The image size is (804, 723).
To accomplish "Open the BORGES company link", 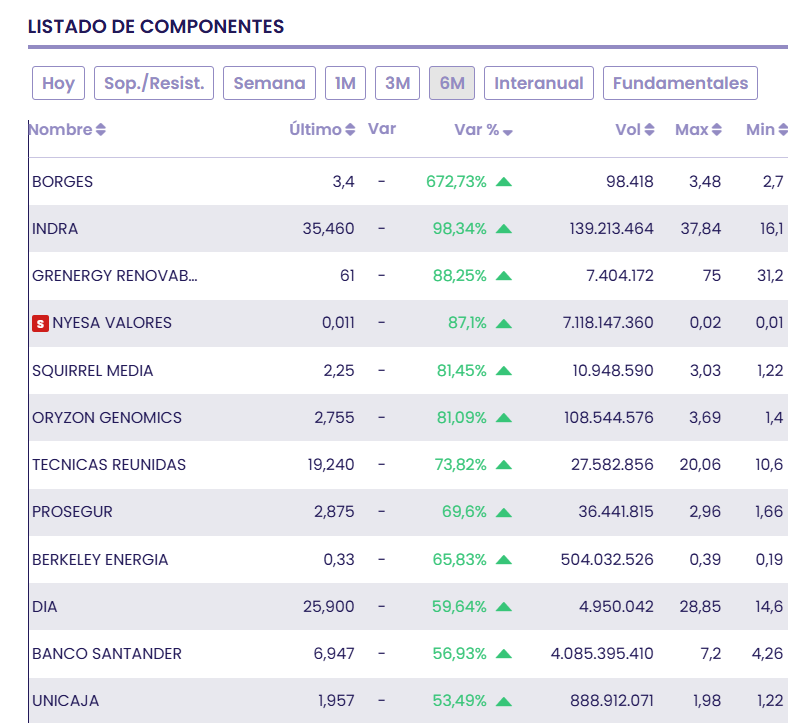I will 63,182.
